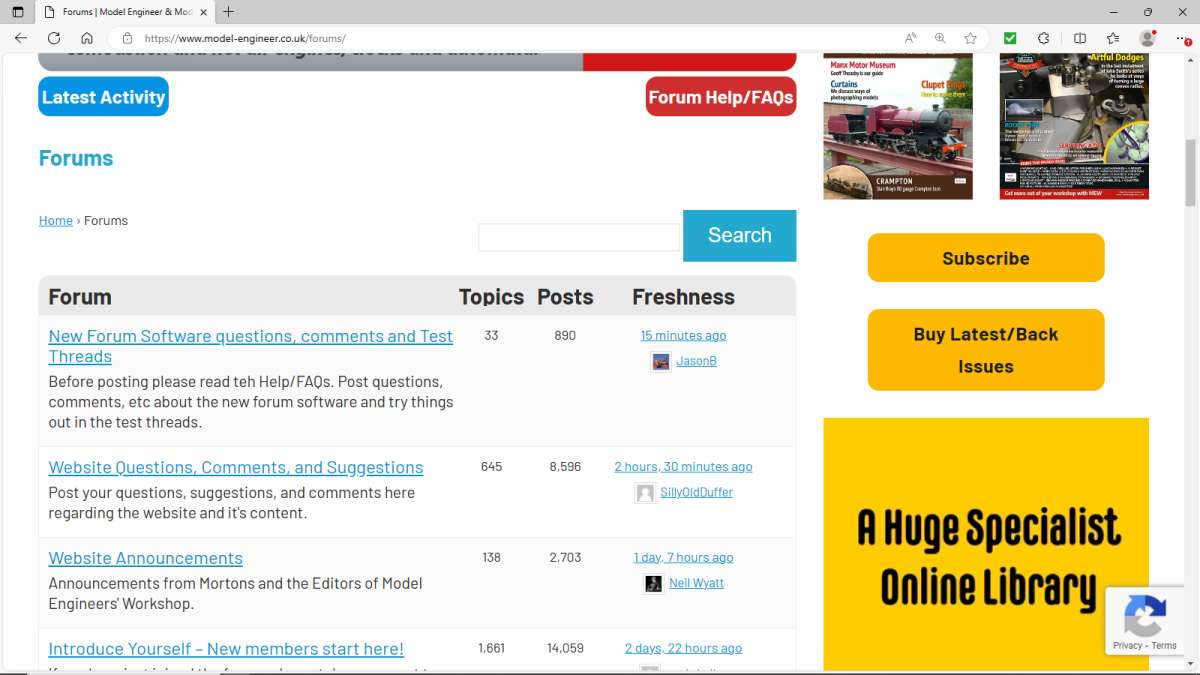Image resolution: width=1200 pixels, height=675 pixels.
Task: Open the Crampton locomotive magazine cover
Action: [x=898, y=127]
